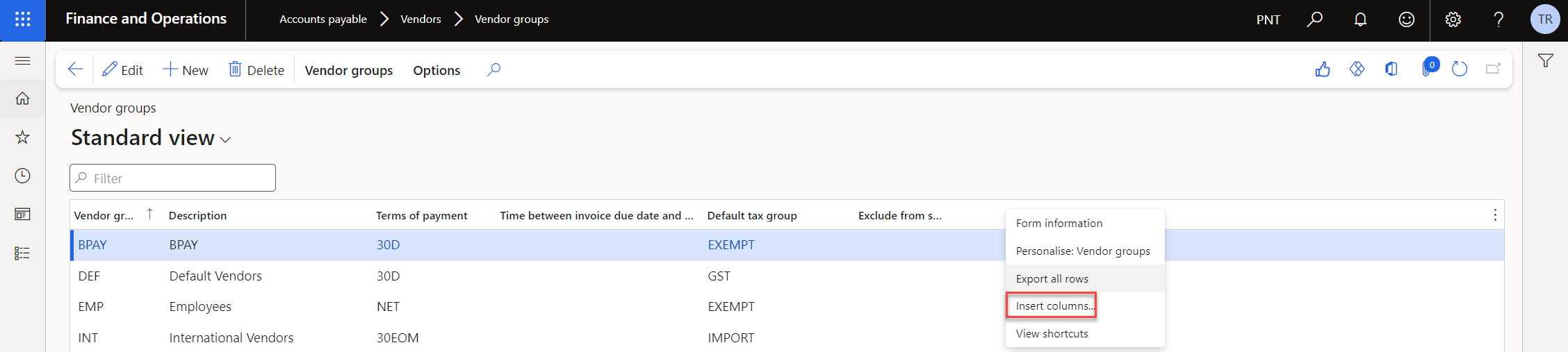Select Export all rows

coord(1085,278)
